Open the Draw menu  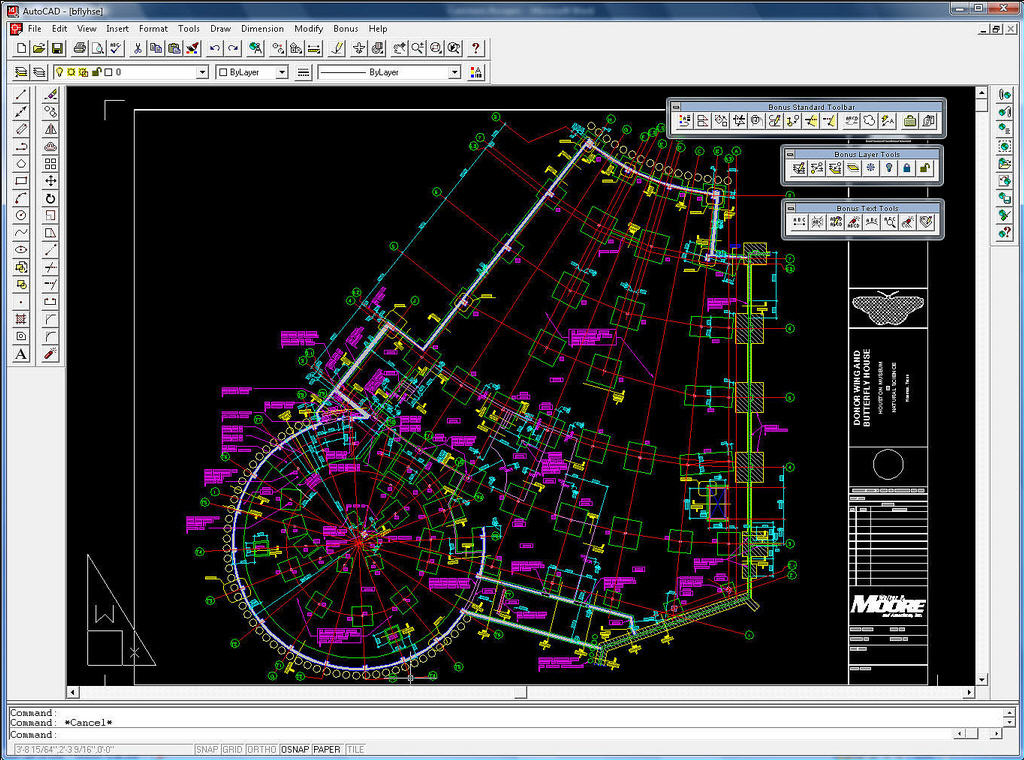pos(220,29)
